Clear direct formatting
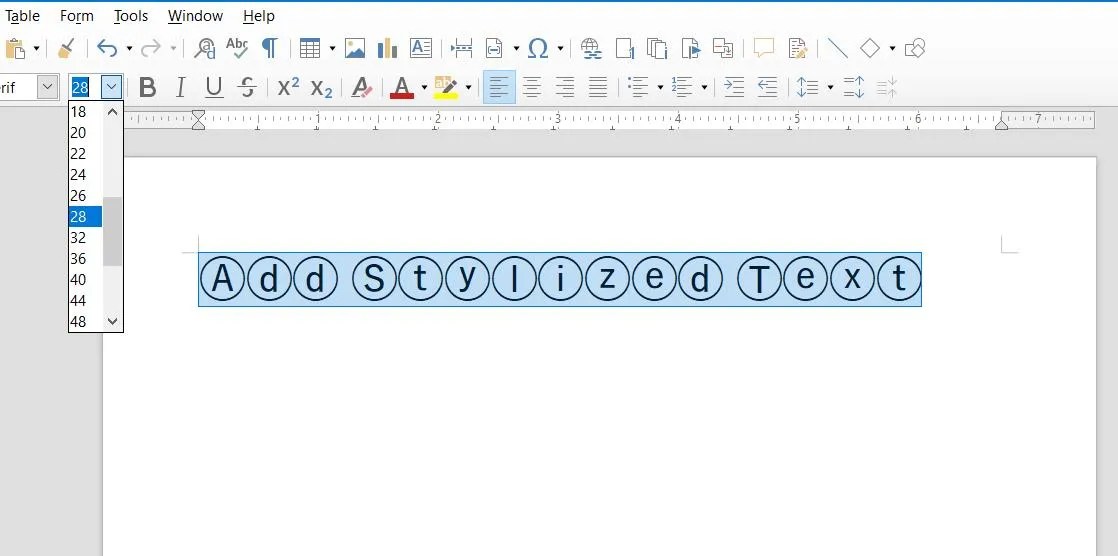The width and height of the screenshot is (1118, 556). click(x=362, y=88)
